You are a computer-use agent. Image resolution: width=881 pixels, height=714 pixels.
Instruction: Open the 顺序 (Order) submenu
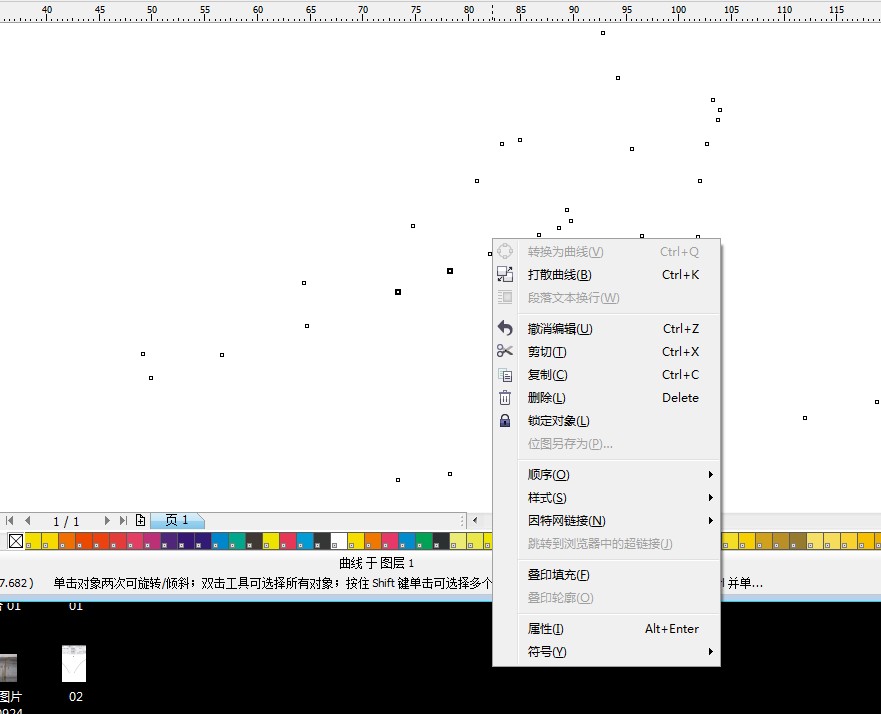click(606, 475)
